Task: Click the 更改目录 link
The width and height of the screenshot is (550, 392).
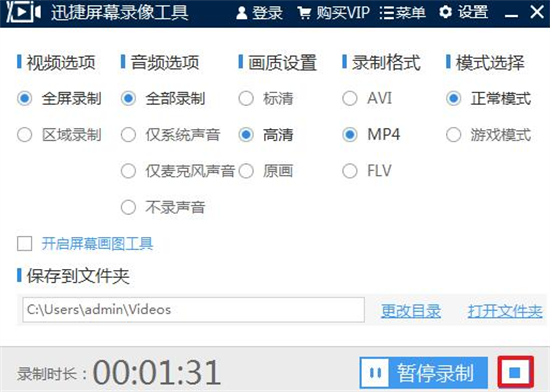Action: pyautogui.click(x=411, y=311)
